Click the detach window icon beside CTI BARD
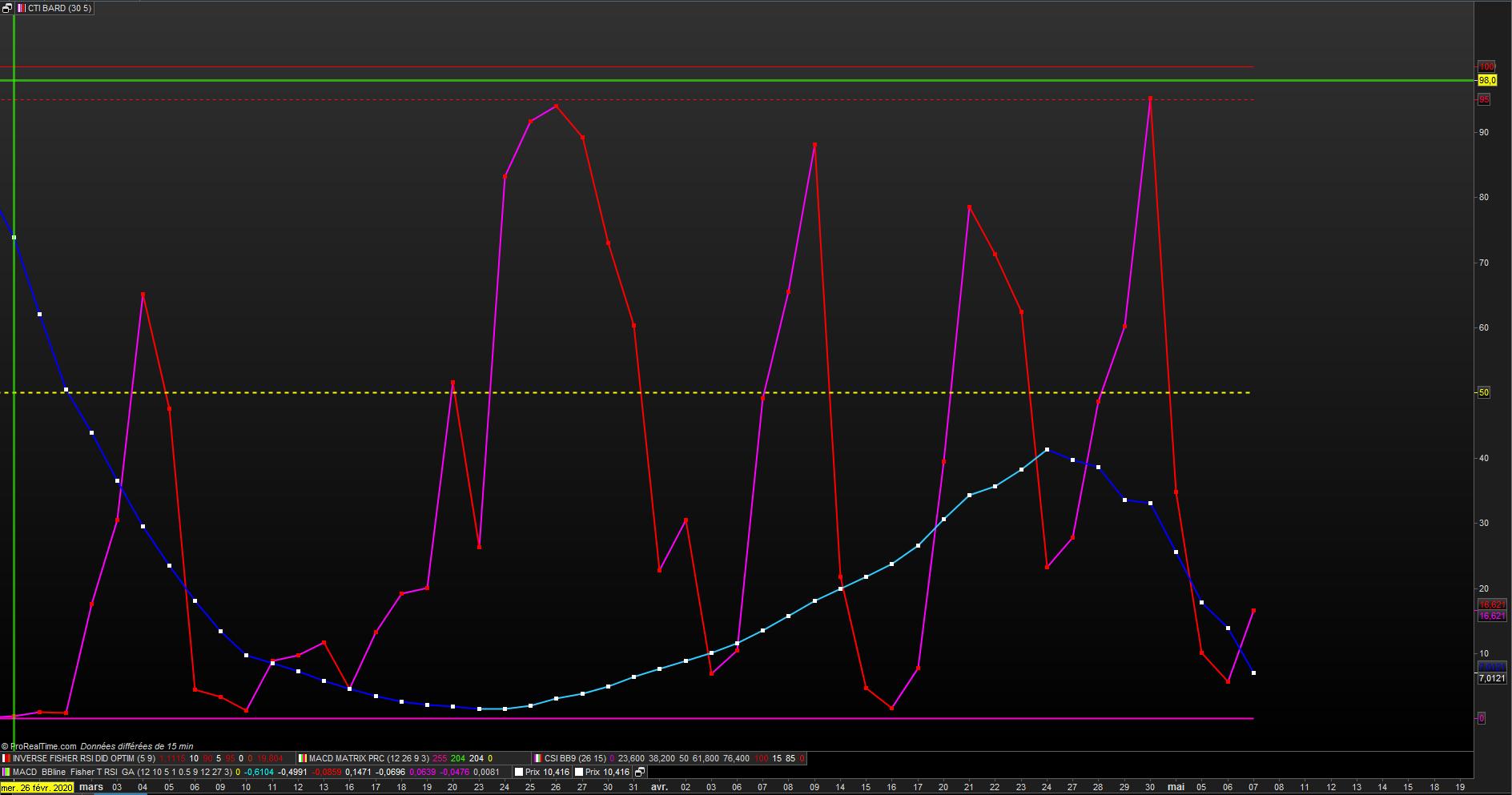 (x=7, y=8)
